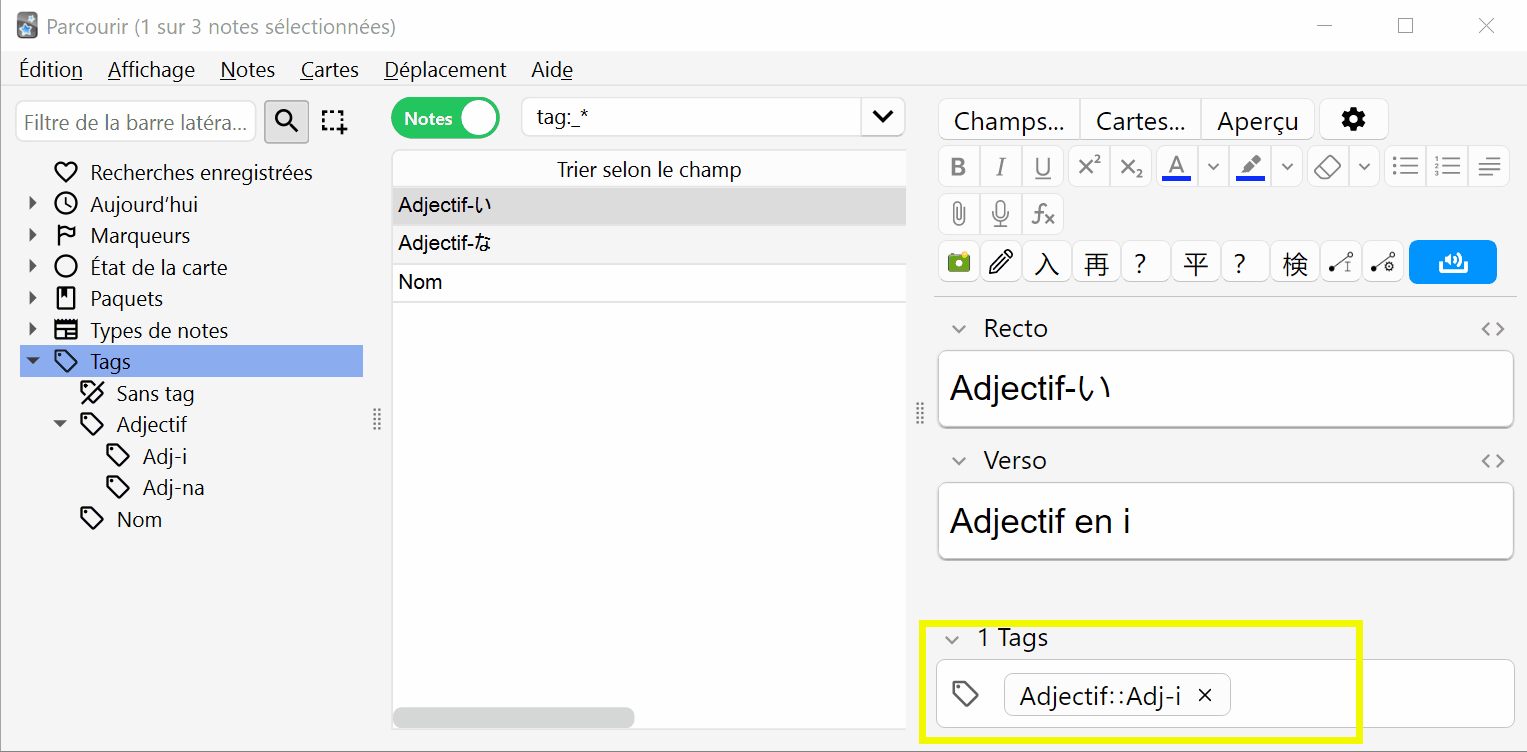This screenshot has height=752, width=1527.
Task: Apply underline formatting
Action: [1043, 167]
